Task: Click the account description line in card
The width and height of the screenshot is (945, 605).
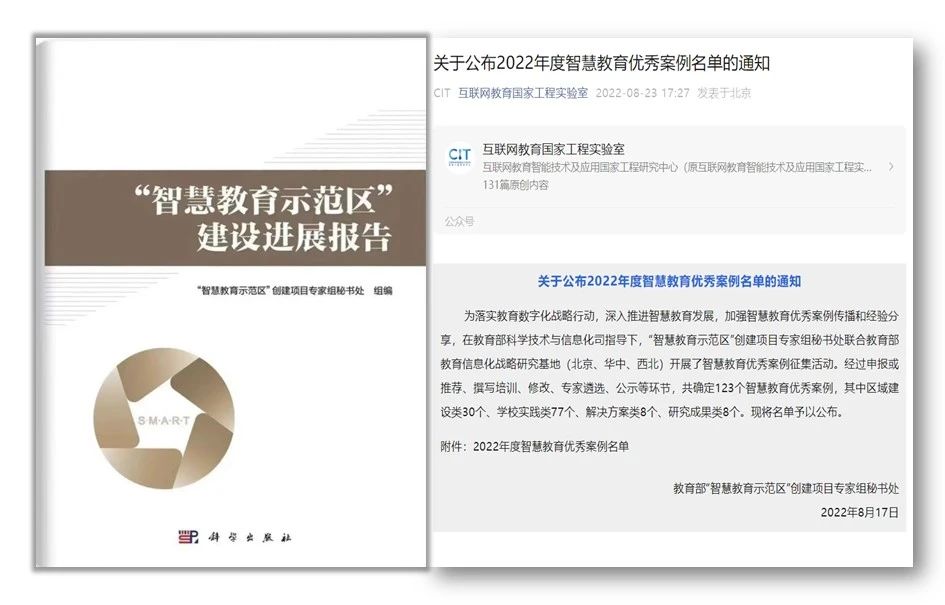Action: (677, 168)
